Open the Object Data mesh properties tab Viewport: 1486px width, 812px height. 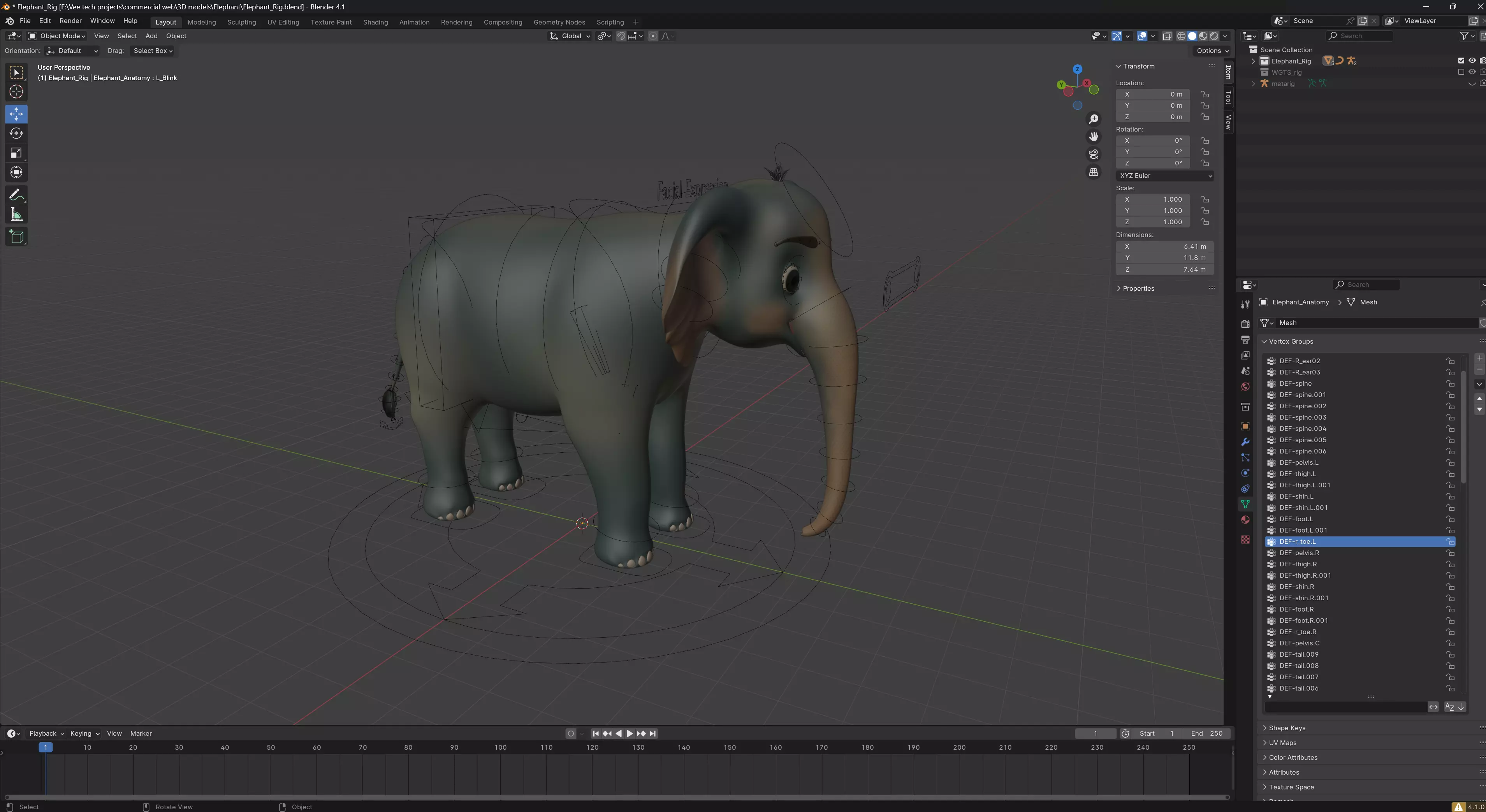tap(1245, 504)
